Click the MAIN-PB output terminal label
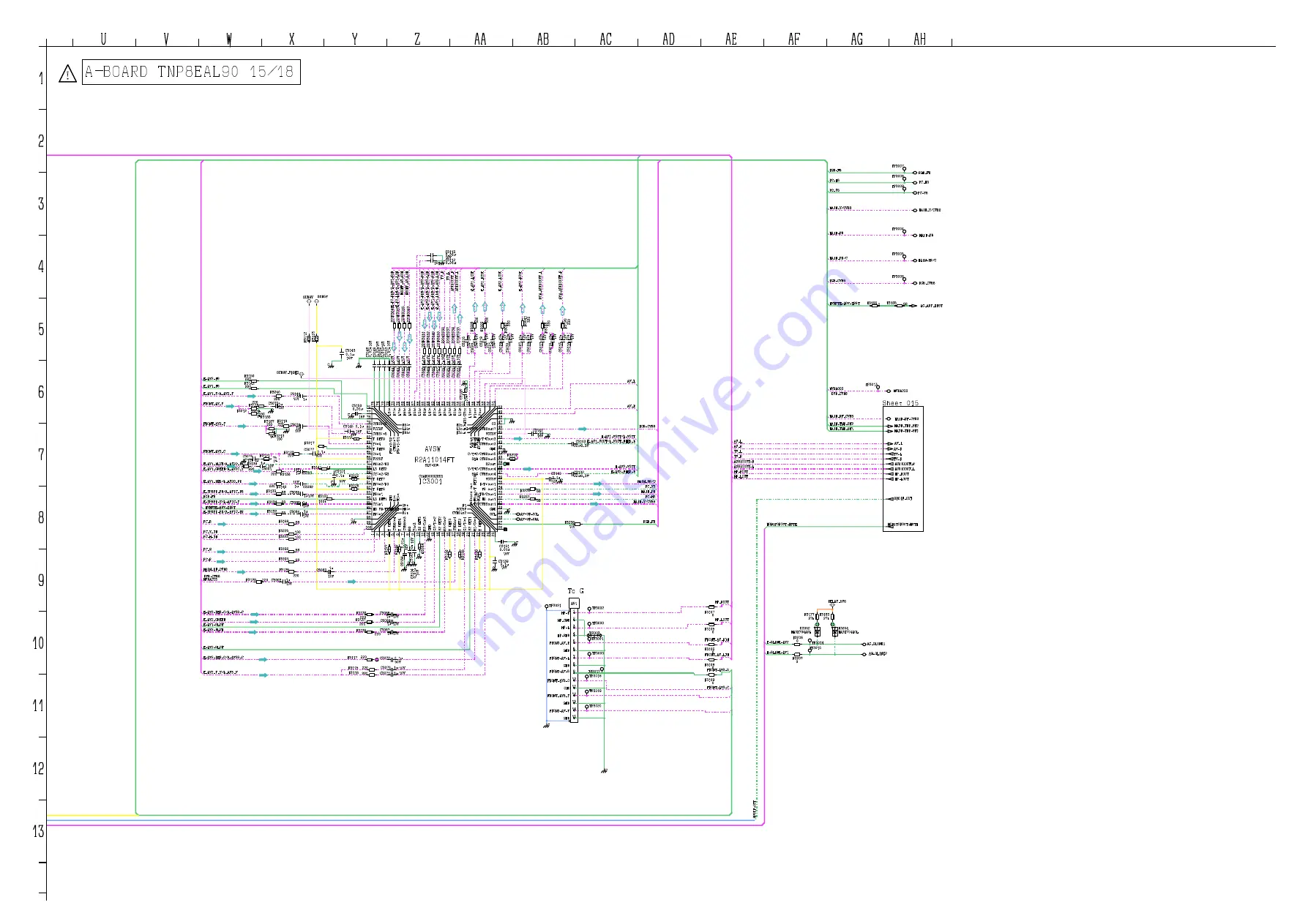 [x=926, y=236]
